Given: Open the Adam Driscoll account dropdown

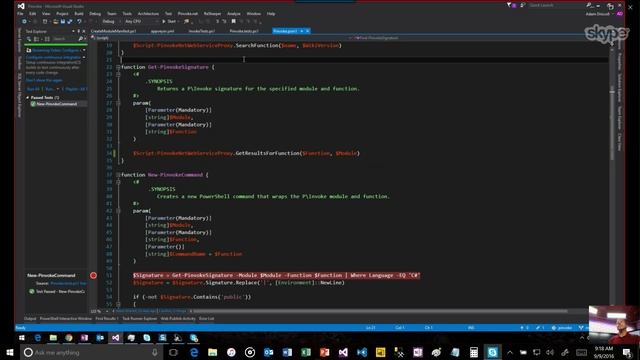Looking at the screenshot, I should pyautogui.click(x=600, y=14).
